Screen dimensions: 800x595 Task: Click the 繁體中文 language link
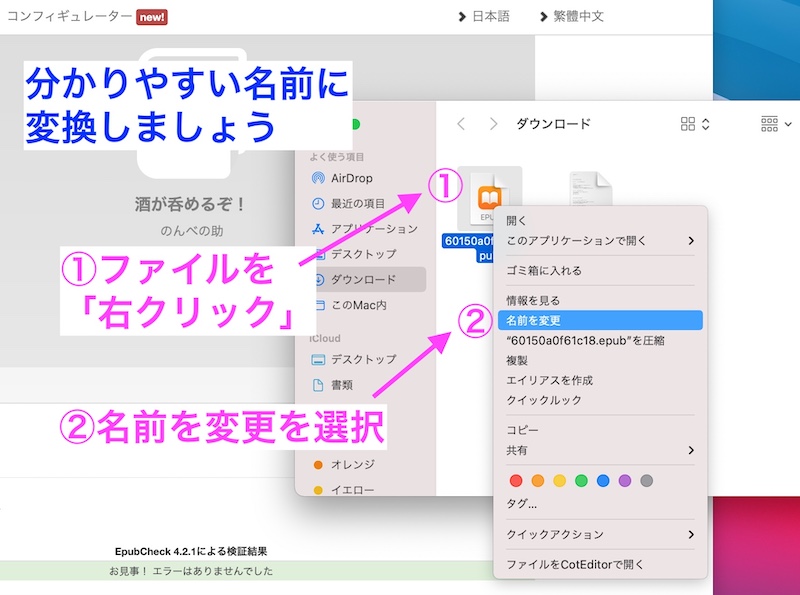[x=578, y=16]
